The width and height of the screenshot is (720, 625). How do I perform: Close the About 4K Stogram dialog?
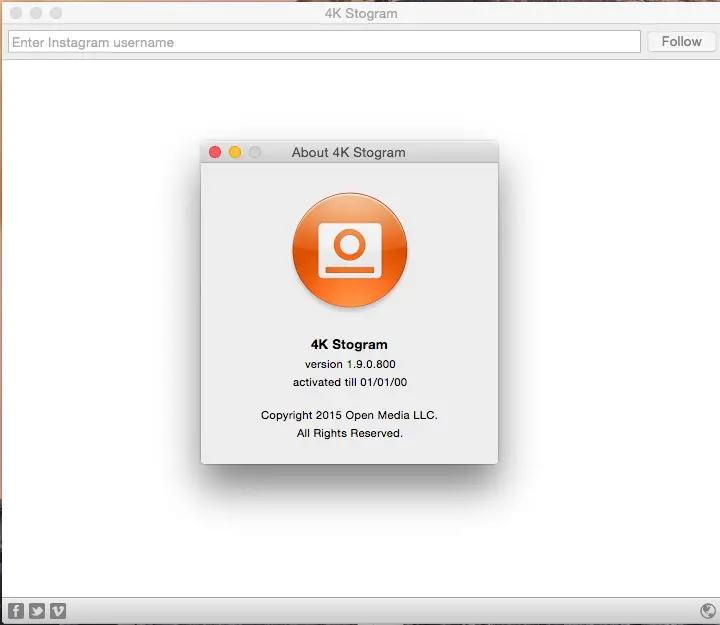point(215,152)
